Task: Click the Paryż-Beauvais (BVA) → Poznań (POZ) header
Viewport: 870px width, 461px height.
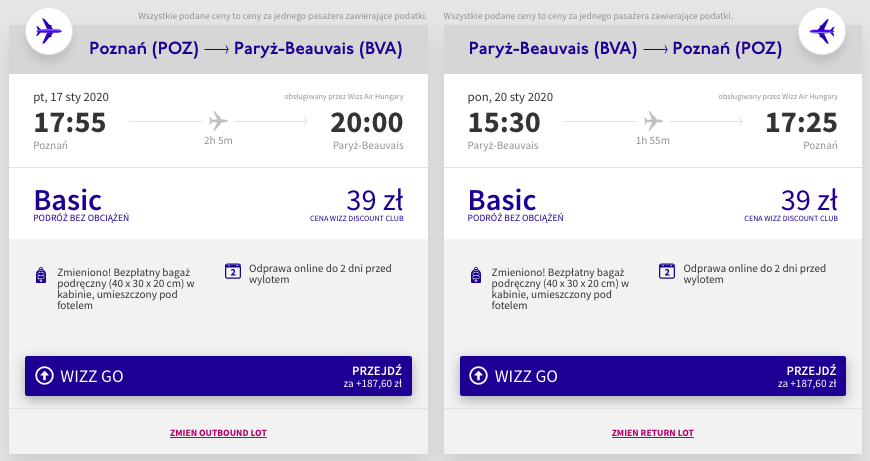Action: [625, 49]
